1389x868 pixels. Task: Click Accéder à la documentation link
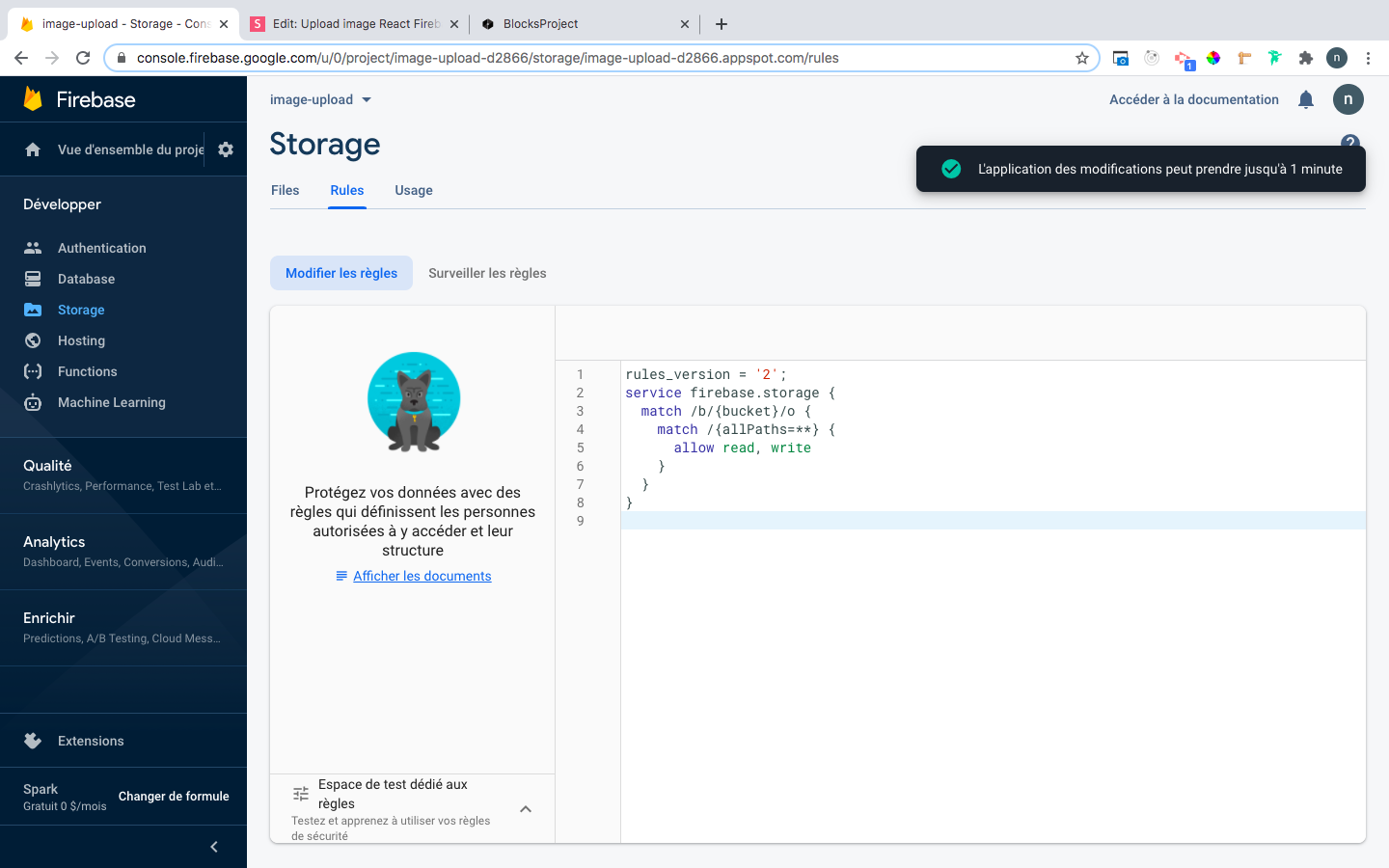point(1194,99)
